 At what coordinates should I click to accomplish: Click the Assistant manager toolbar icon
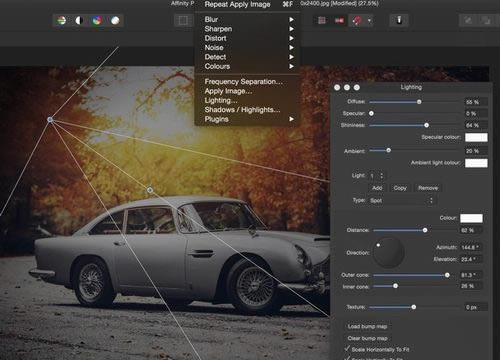coord(399,20)
